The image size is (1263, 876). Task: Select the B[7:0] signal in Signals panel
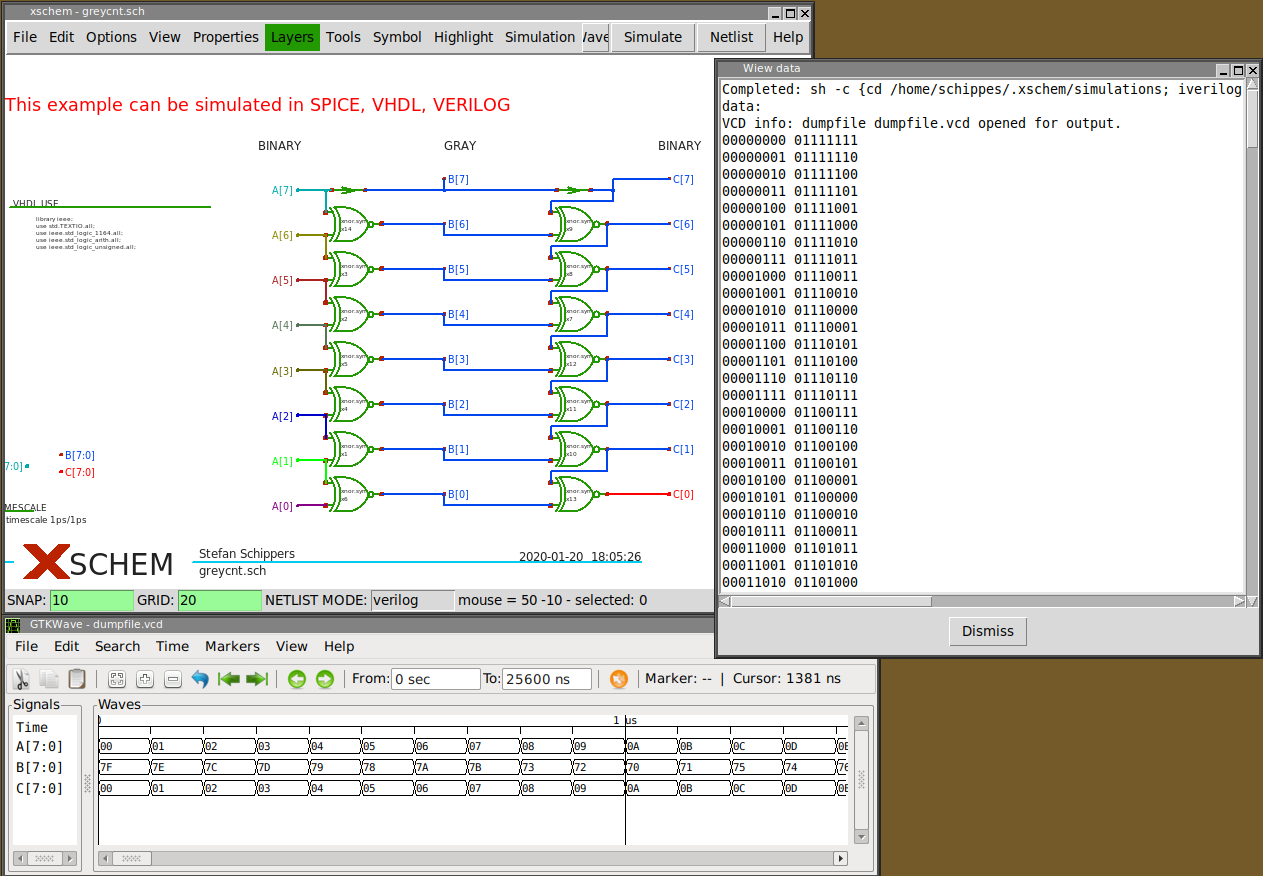tap(40, 767)
